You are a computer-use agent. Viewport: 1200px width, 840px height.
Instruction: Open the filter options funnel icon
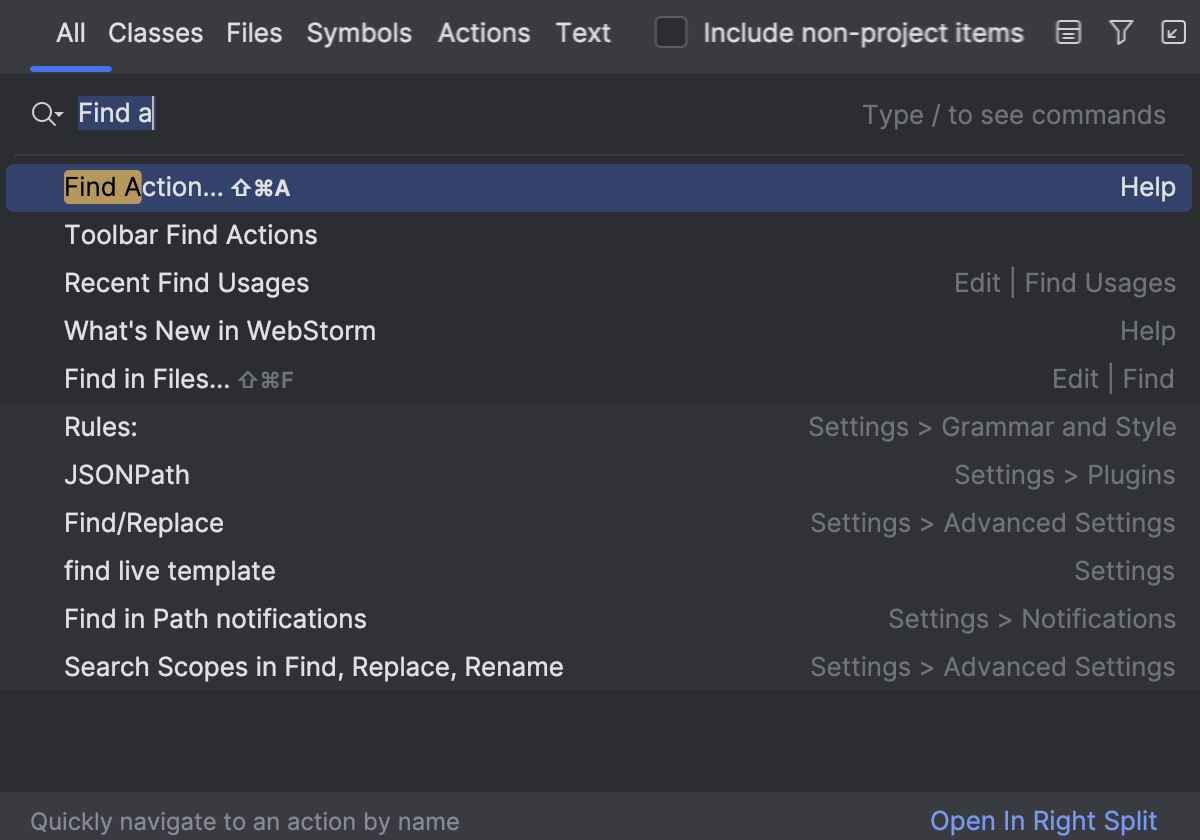click(x=1120, y=32)
